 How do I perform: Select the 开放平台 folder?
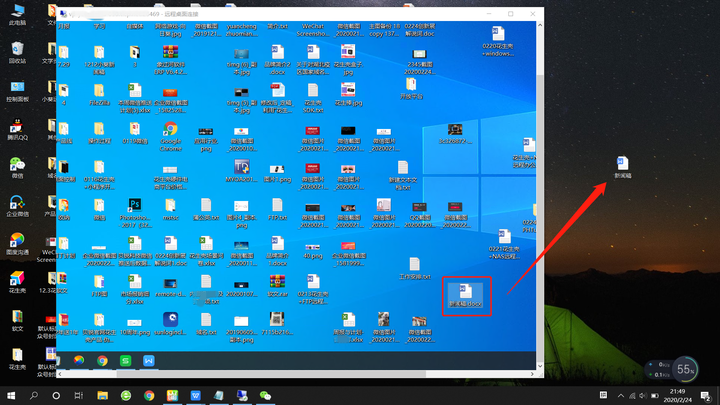point(411,89)
